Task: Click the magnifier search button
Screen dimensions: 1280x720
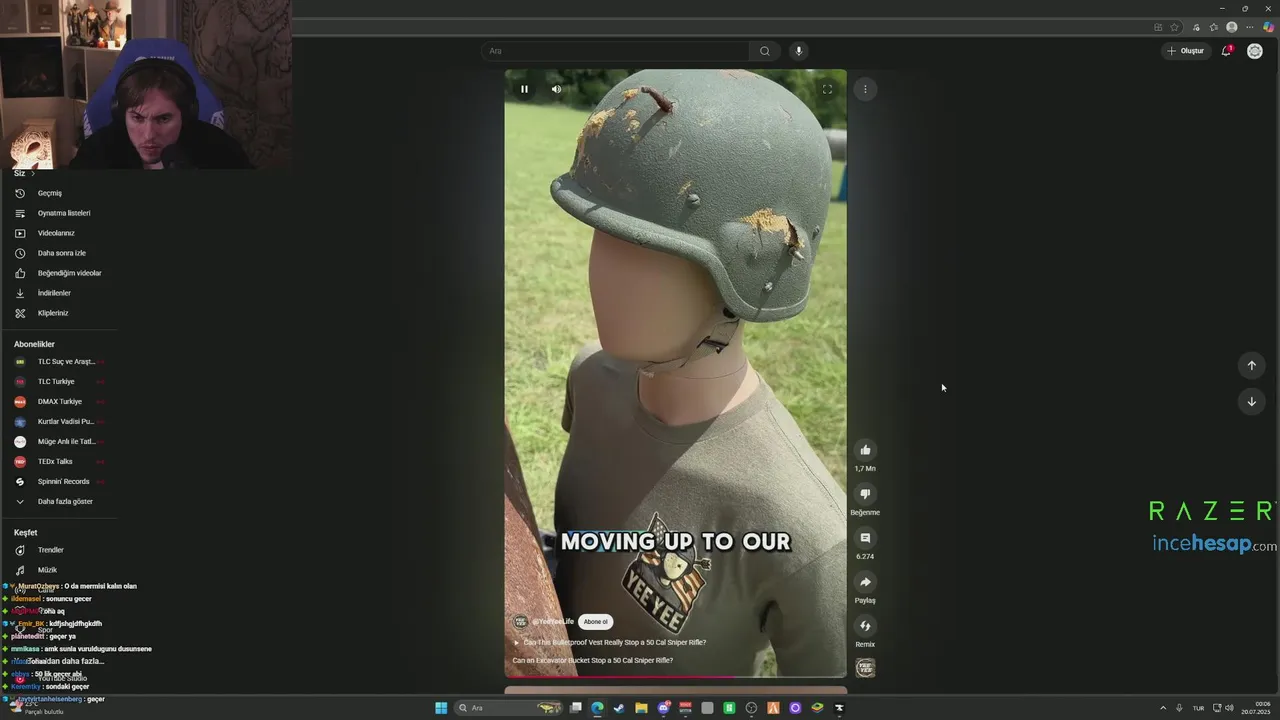Action: [765, 51]
